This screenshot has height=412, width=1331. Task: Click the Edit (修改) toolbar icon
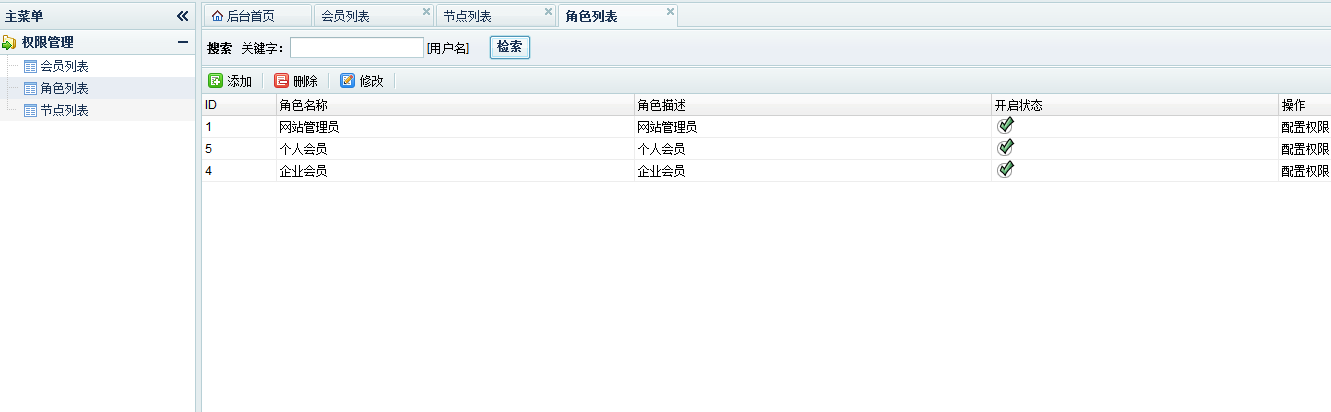click(347, 81)
